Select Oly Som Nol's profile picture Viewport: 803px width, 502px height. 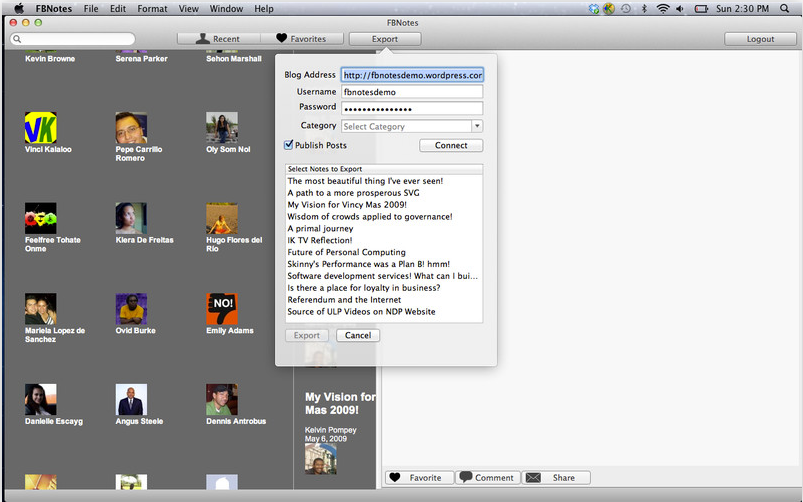click(x=222, y=128)
